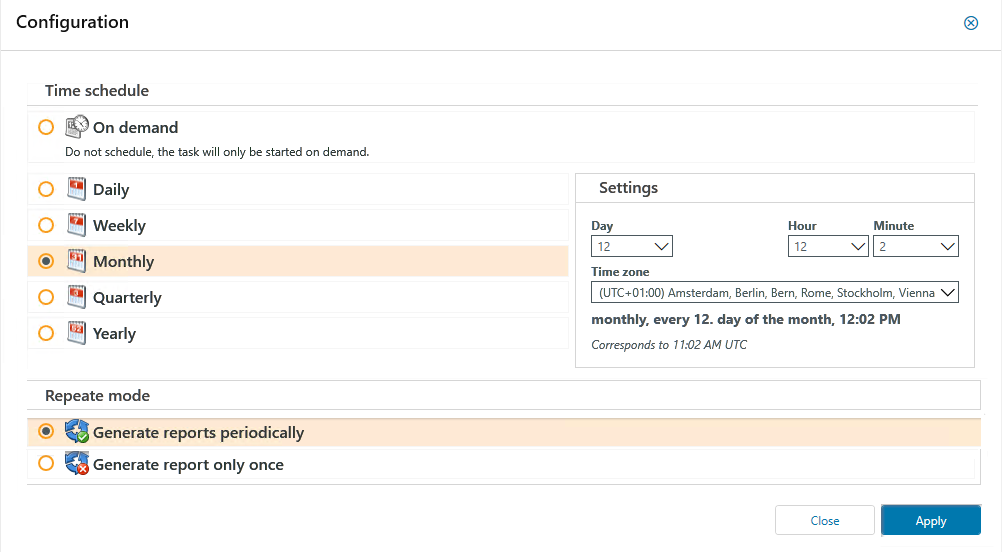Click the Weekly calendar icon
The image size is (1002, 552).
(x=77, y=225)
